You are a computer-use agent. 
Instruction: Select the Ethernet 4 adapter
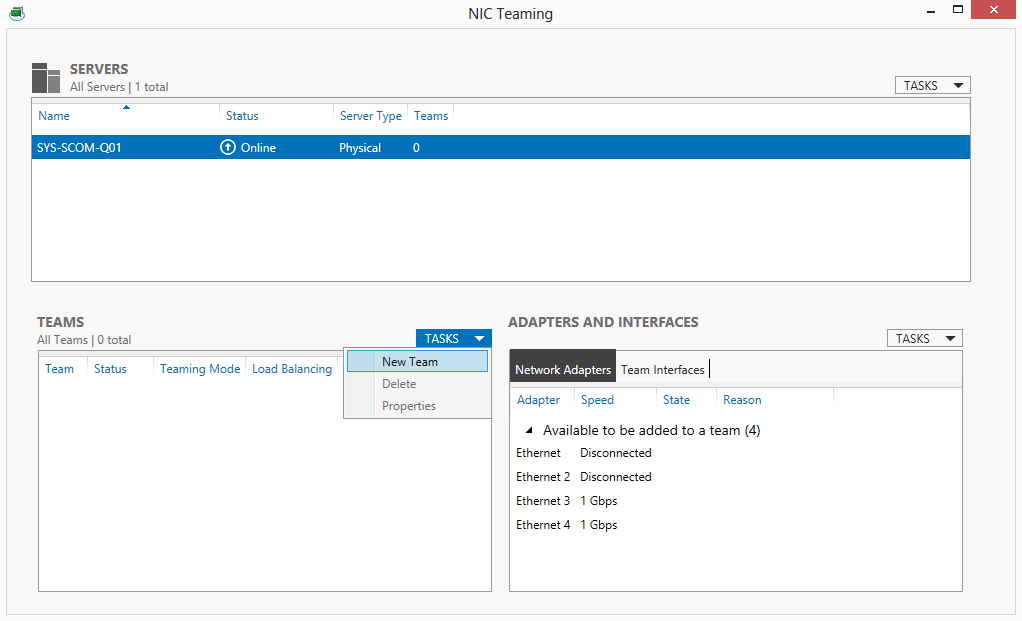coord(543,525)
